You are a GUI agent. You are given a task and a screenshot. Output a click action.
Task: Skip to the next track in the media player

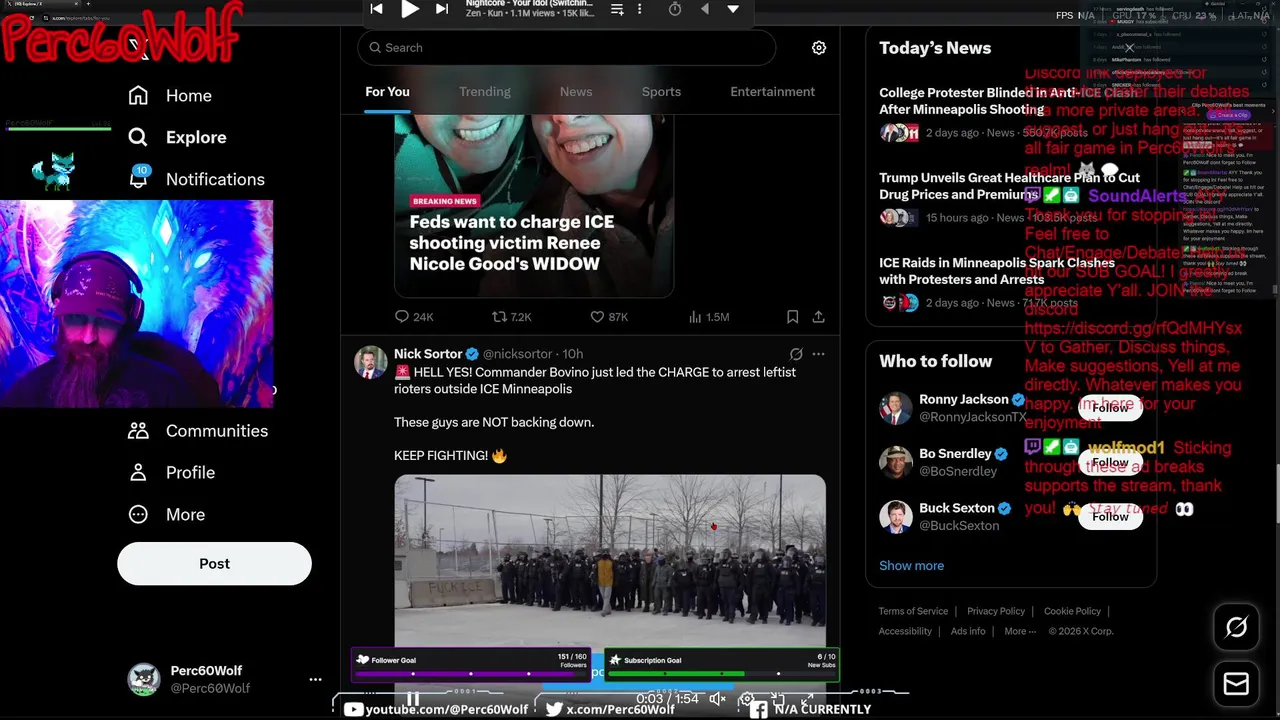click(441, 9)
